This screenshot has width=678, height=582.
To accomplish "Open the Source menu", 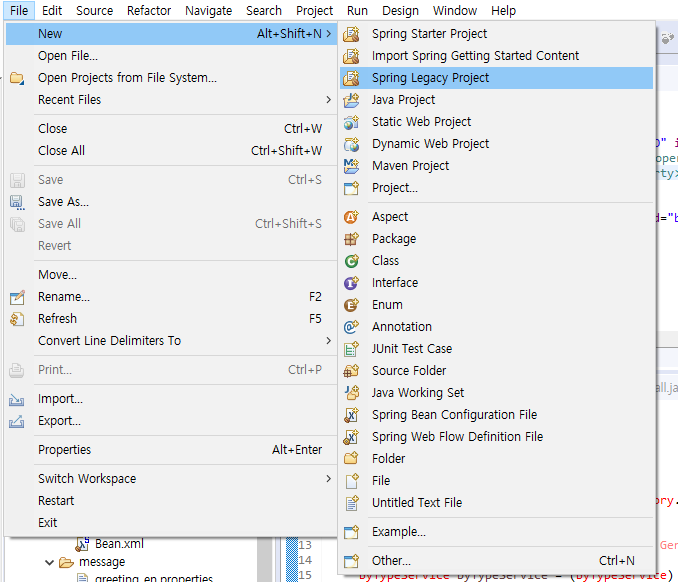I will (x=94, y=10).
